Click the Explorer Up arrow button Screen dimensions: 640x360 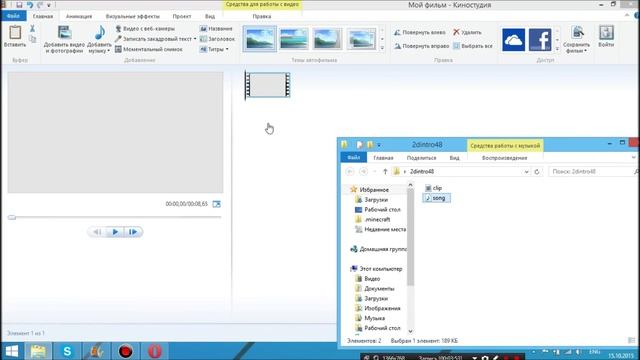[x=385, y=171]
